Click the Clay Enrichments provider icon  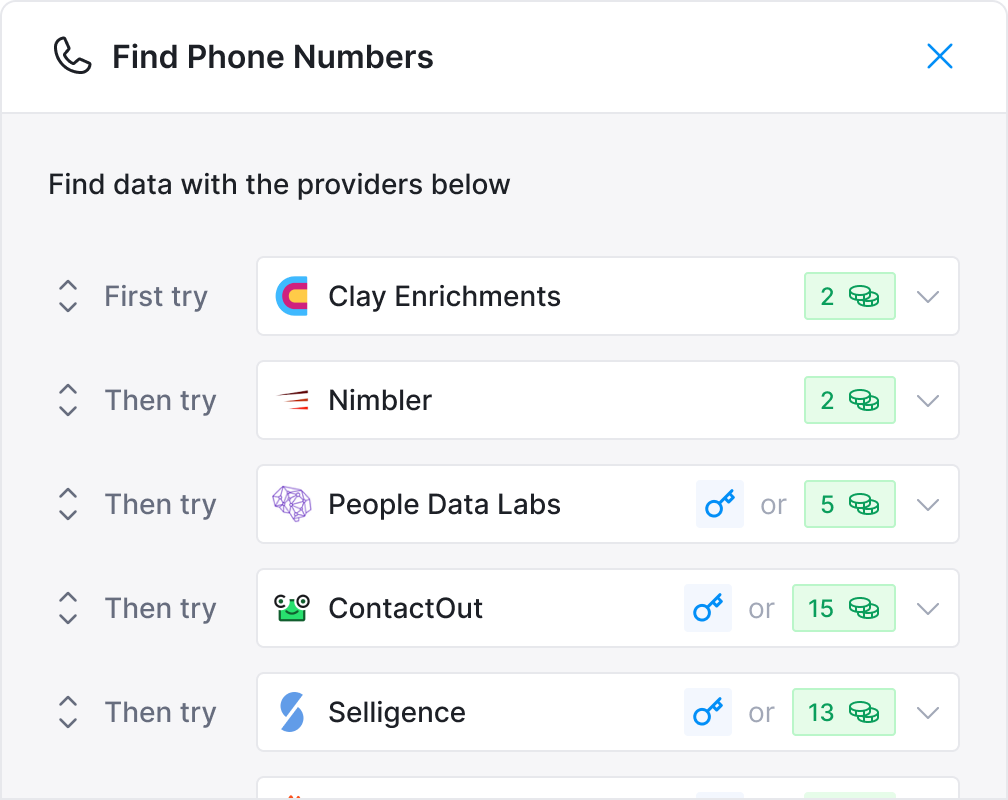point(291,296)
